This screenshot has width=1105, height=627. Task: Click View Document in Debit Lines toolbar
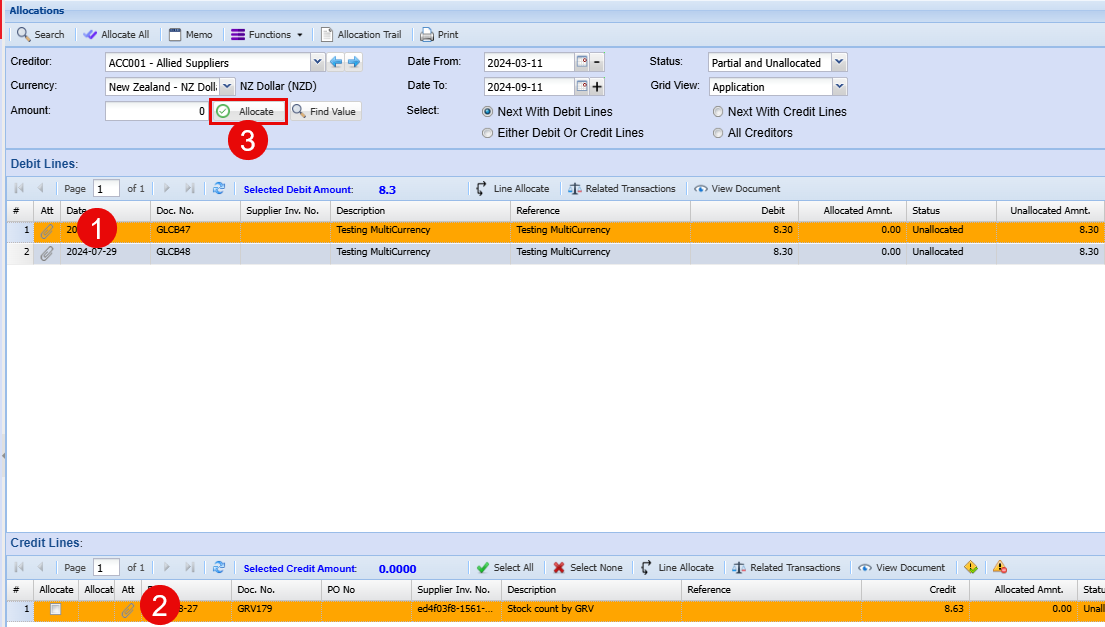(737, 188)
